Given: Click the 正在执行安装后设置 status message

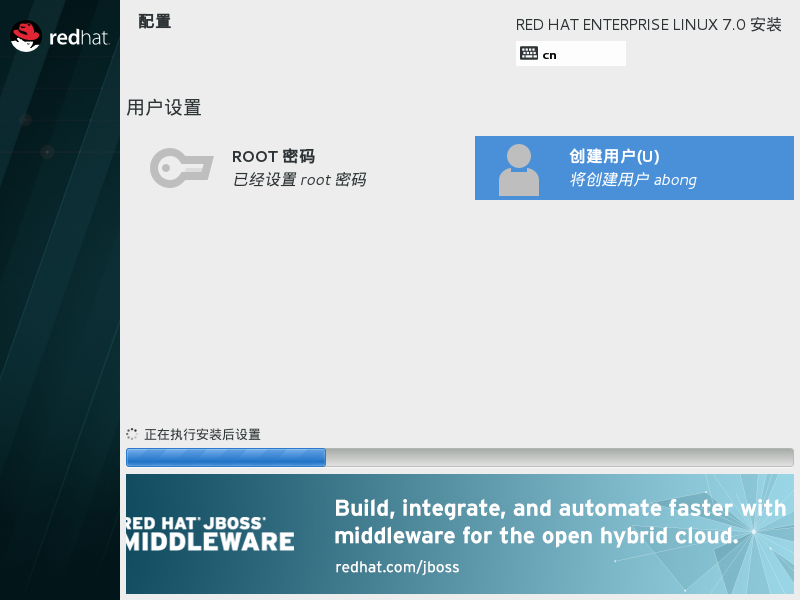Looking at the screenshot, I should pos(200,434).
